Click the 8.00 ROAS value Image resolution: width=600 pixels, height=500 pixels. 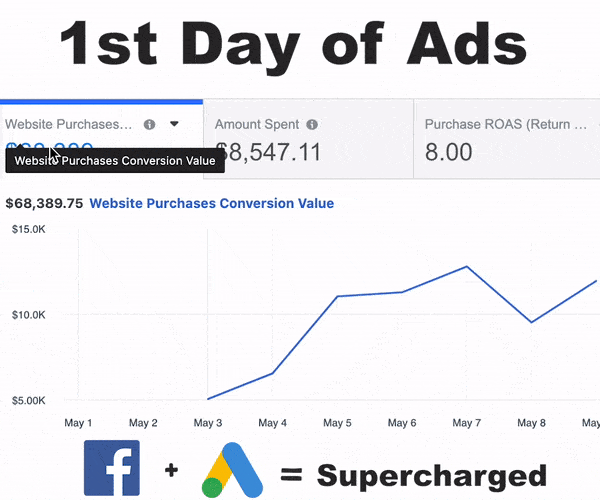click(448, 152)
